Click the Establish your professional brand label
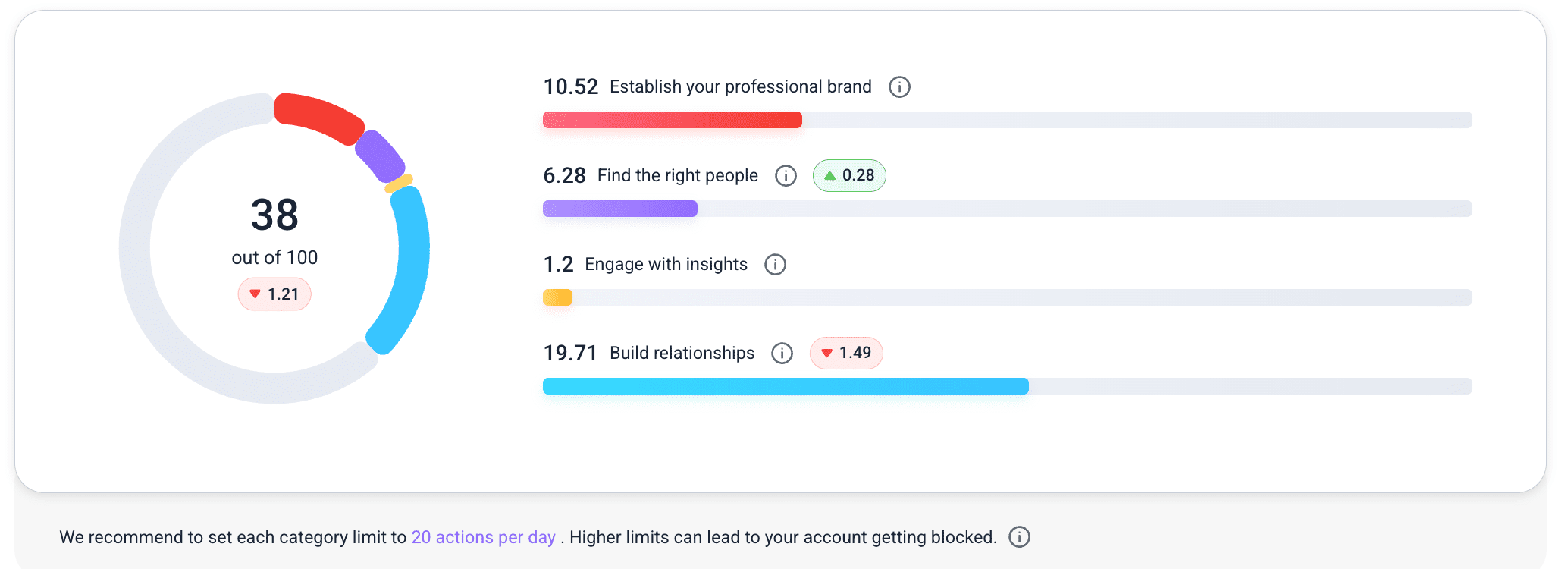Viewport: 1568px width, 569px height. pyautogui.click(x=740, y=87)
